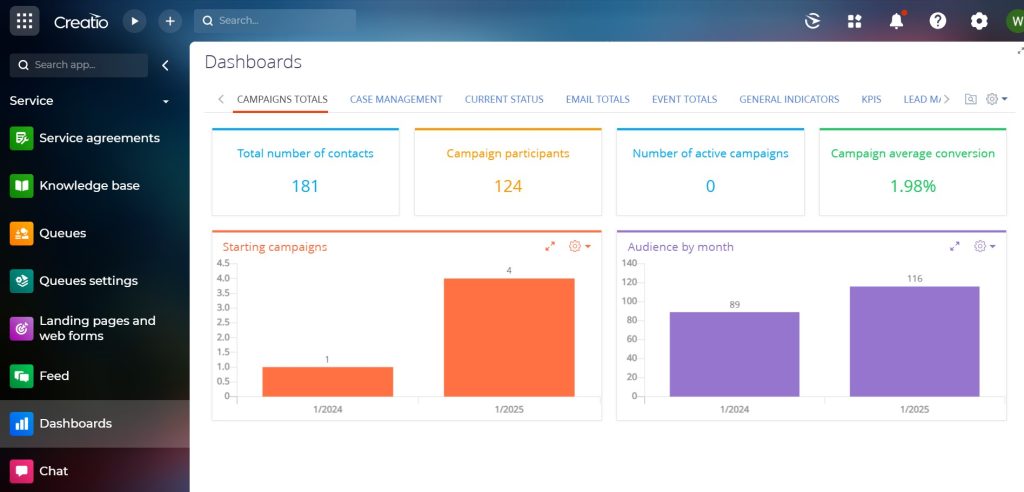Click the Total number of contacts value 181
Screen dimensions: 1024x492
tap(305, 186)
